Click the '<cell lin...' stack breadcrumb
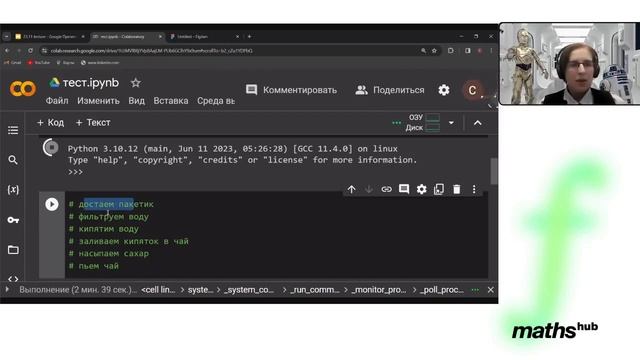 coord(158,290)
